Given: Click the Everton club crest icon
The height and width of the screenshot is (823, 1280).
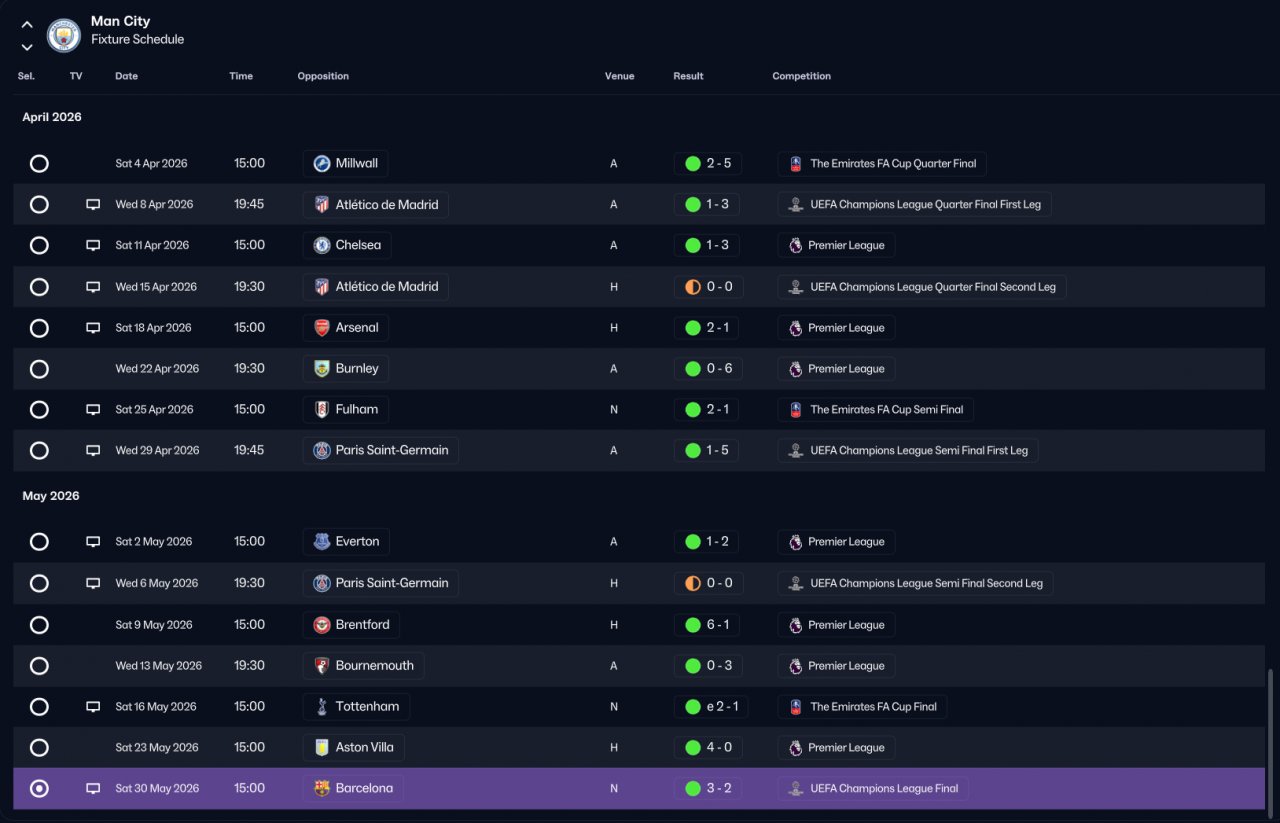Looking at the screenshot, I should coord(322,542).
